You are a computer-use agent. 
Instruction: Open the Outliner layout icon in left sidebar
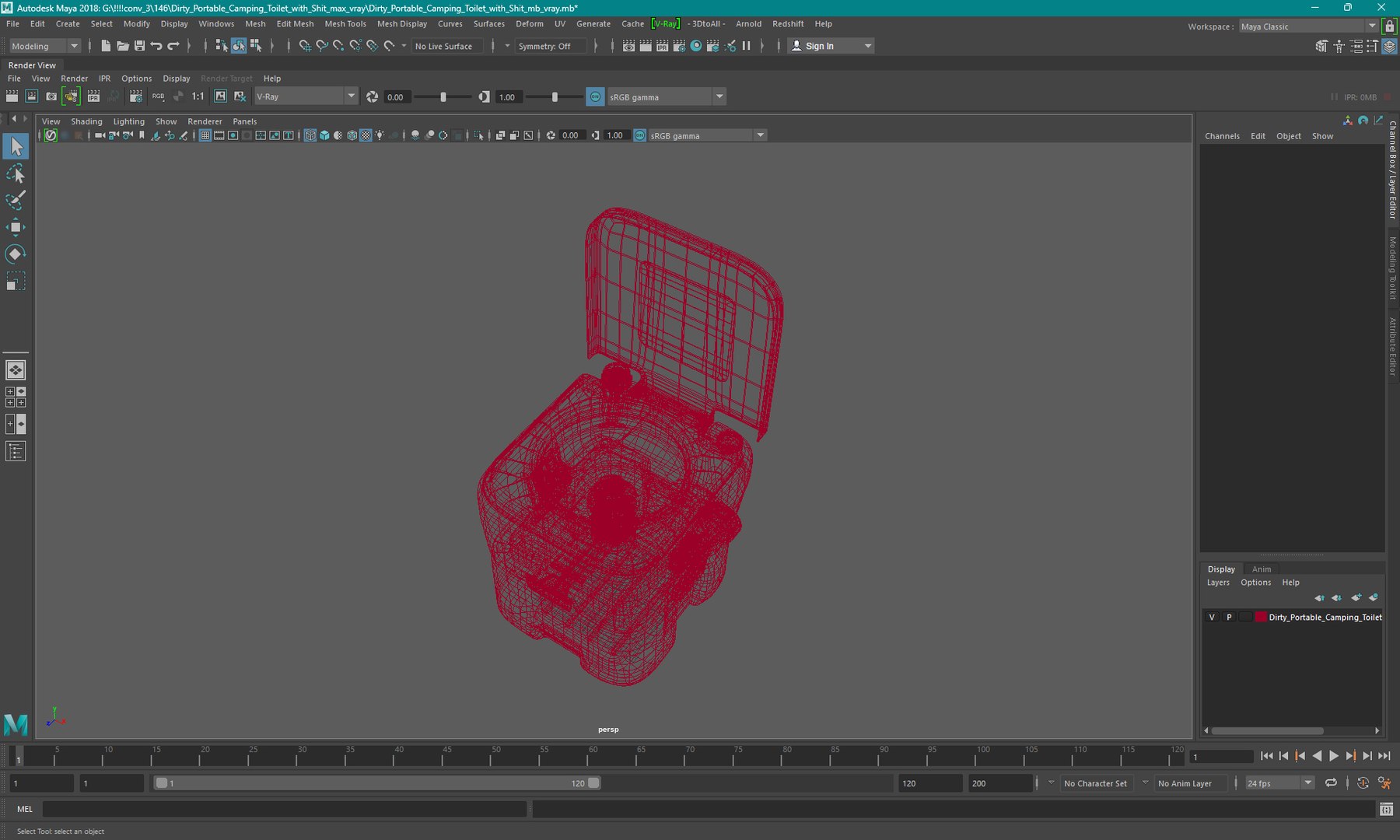point(16,451)
